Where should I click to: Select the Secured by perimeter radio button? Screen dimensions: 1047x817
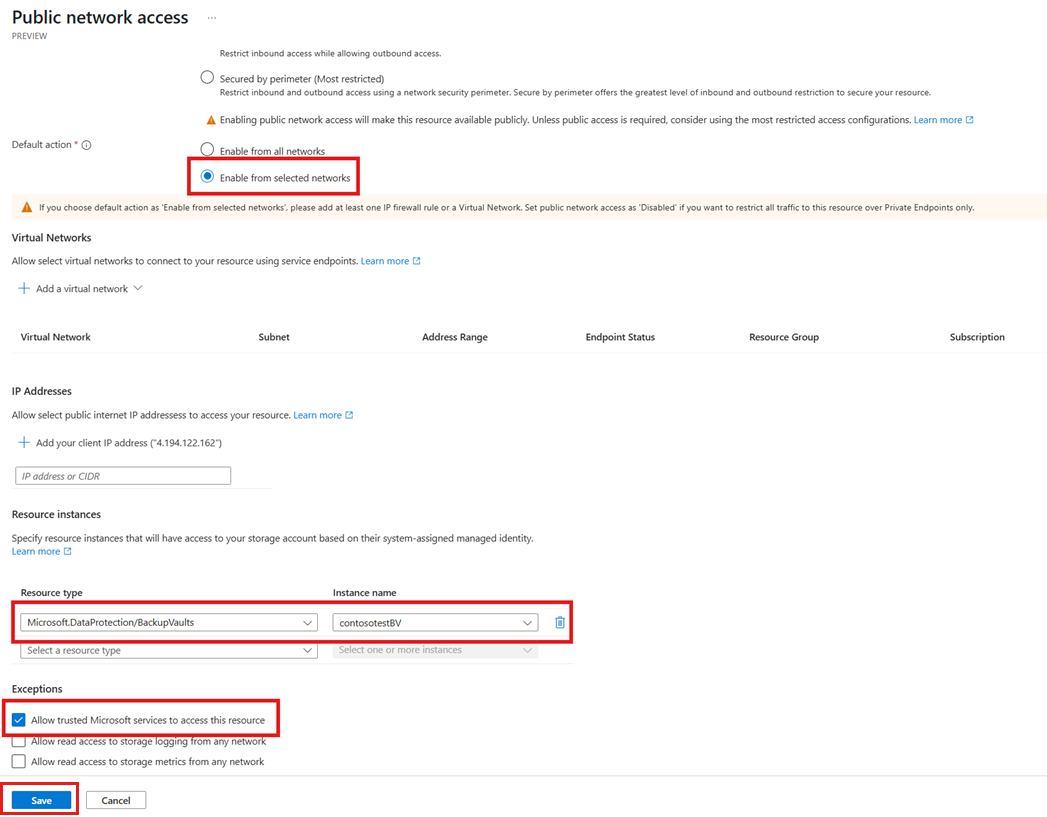click(x=207, y=77)
